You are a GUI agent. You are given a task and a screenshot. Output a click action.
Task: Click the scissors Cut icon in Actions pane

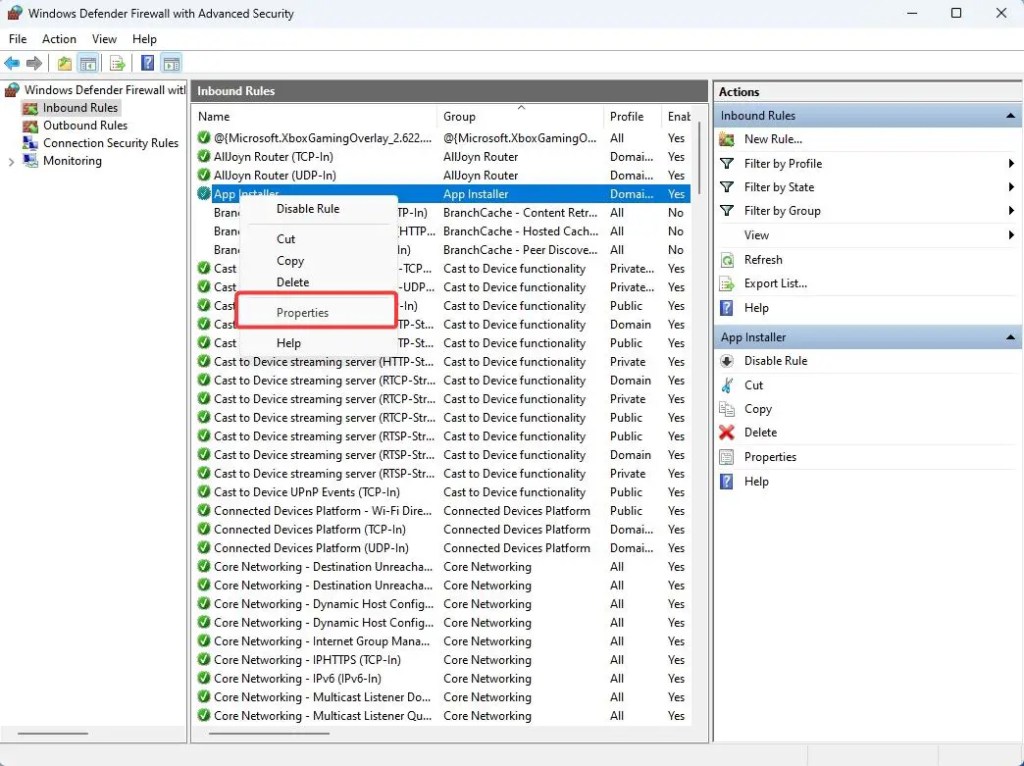pos(727,385)
